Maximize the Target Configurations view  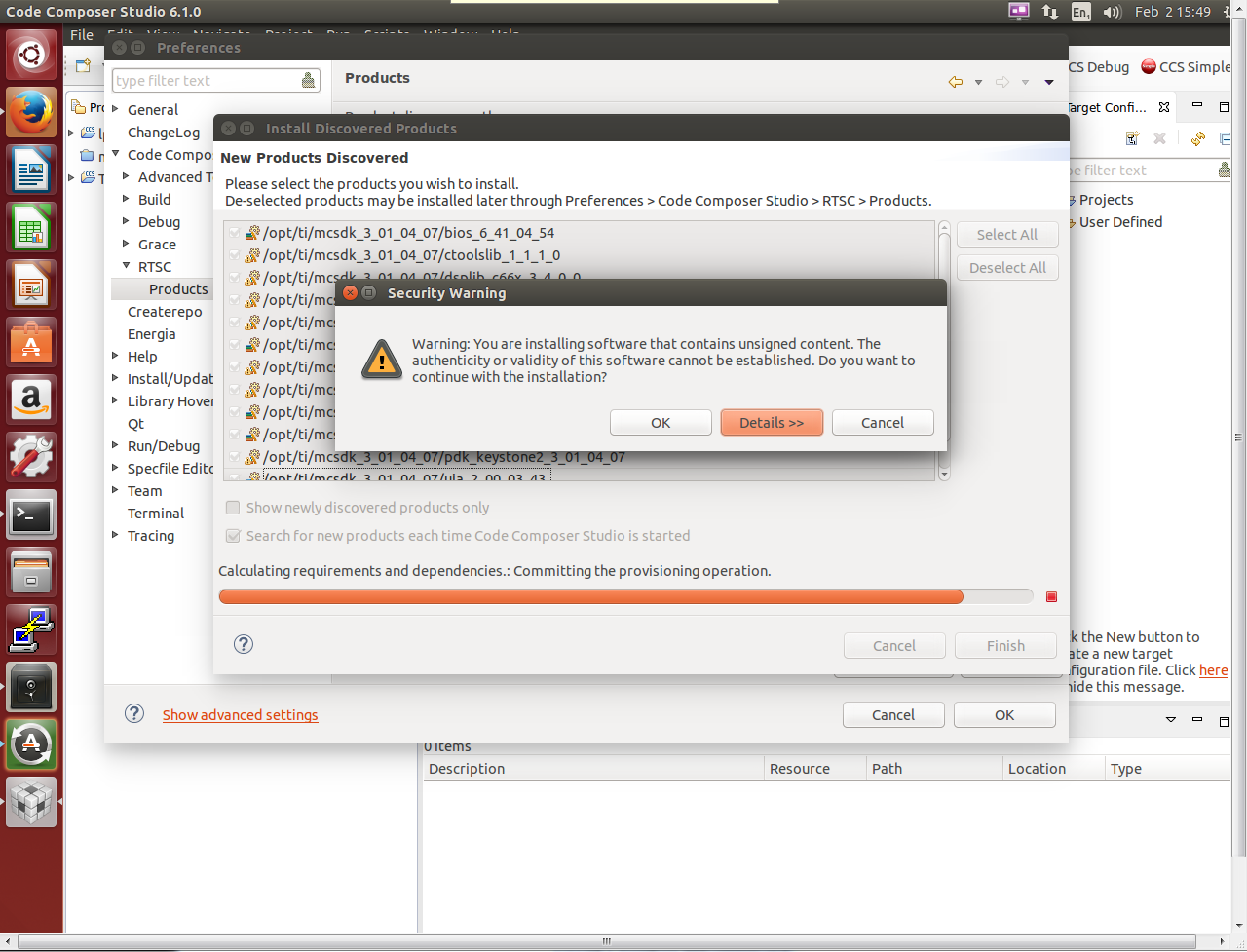coord(1224,106)
